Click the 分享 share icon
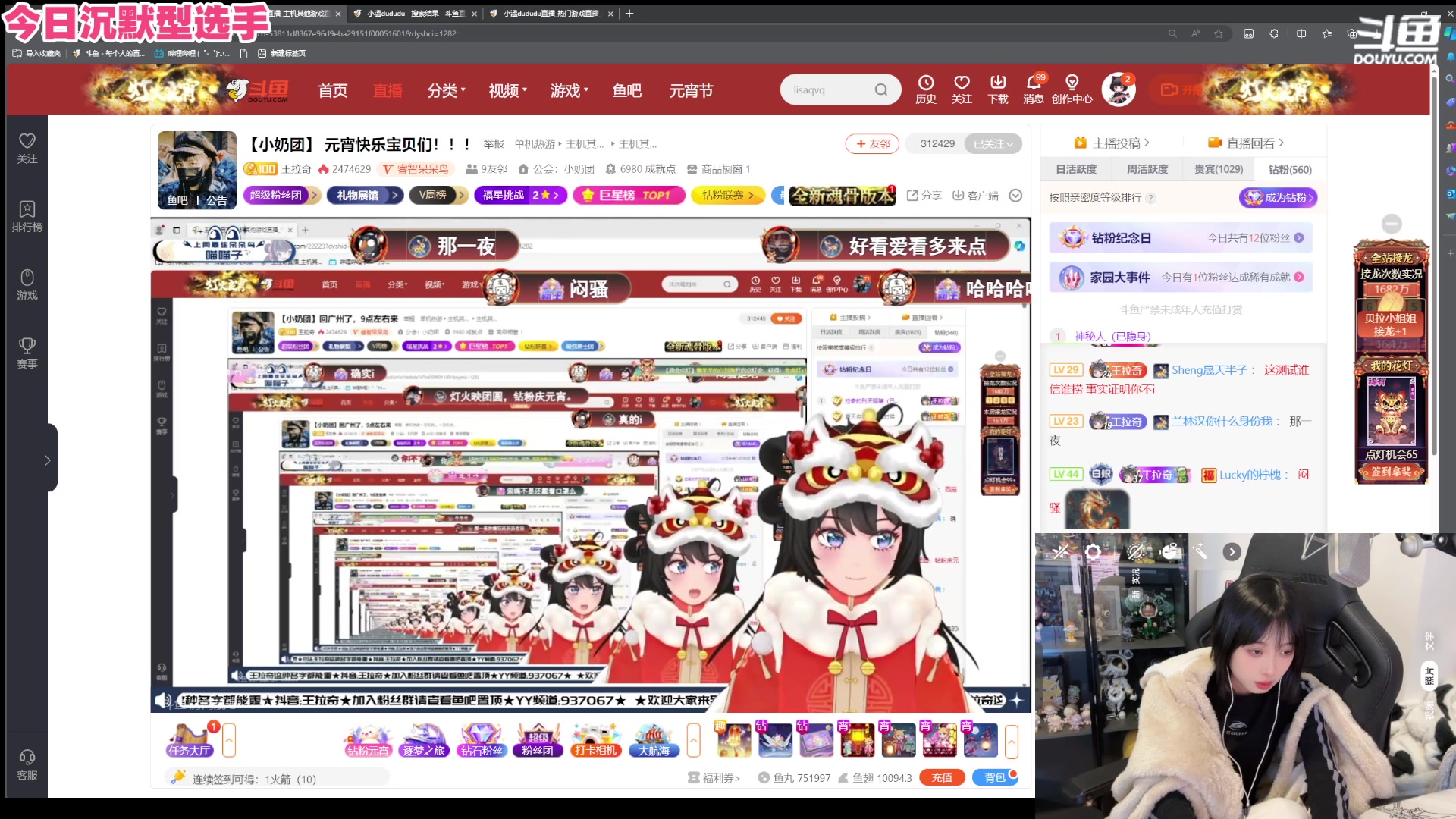1456x819 pixels. (924, 196)
